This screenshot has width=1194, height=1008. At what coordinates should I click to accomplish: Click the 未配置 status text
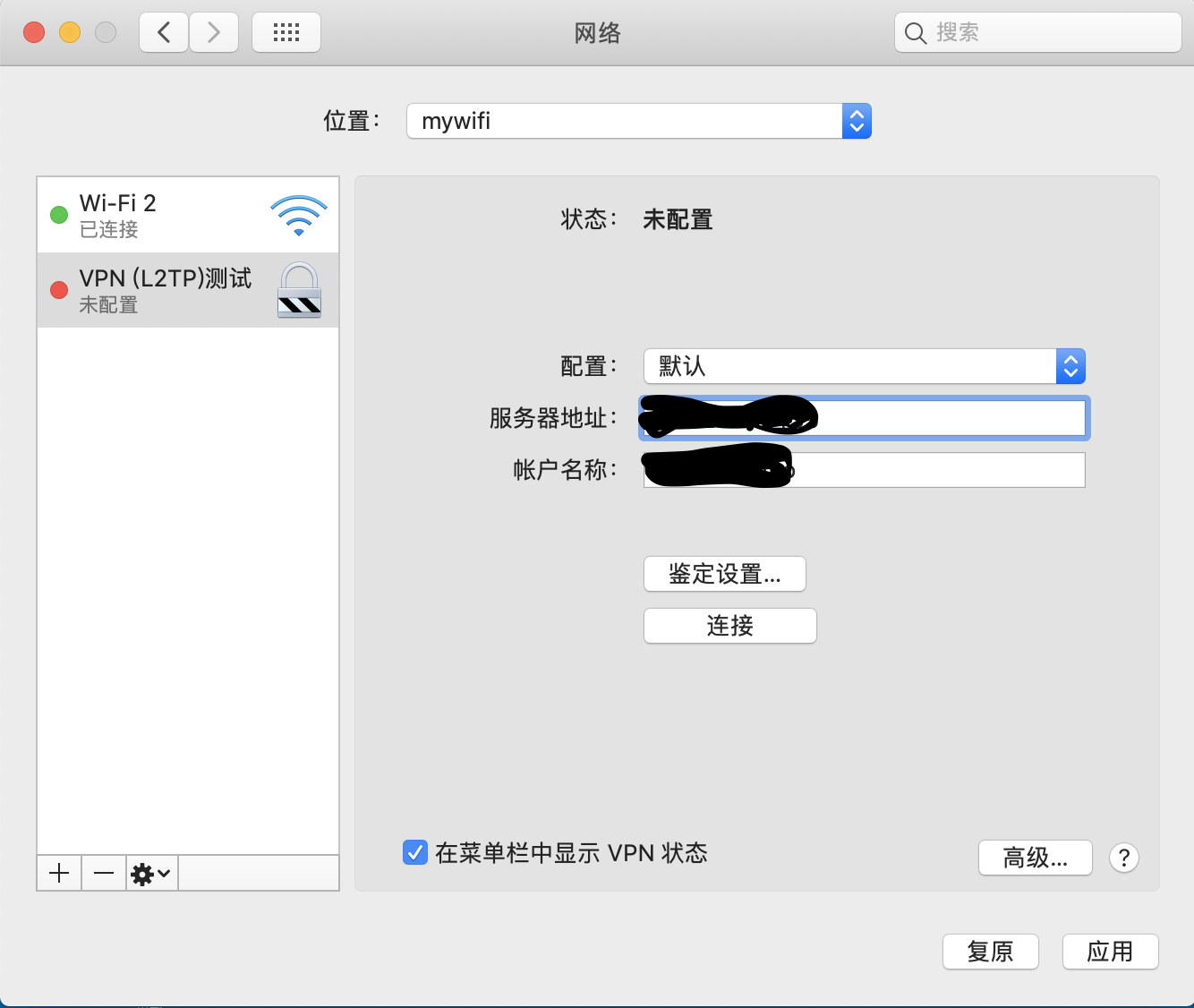(678, 219)
